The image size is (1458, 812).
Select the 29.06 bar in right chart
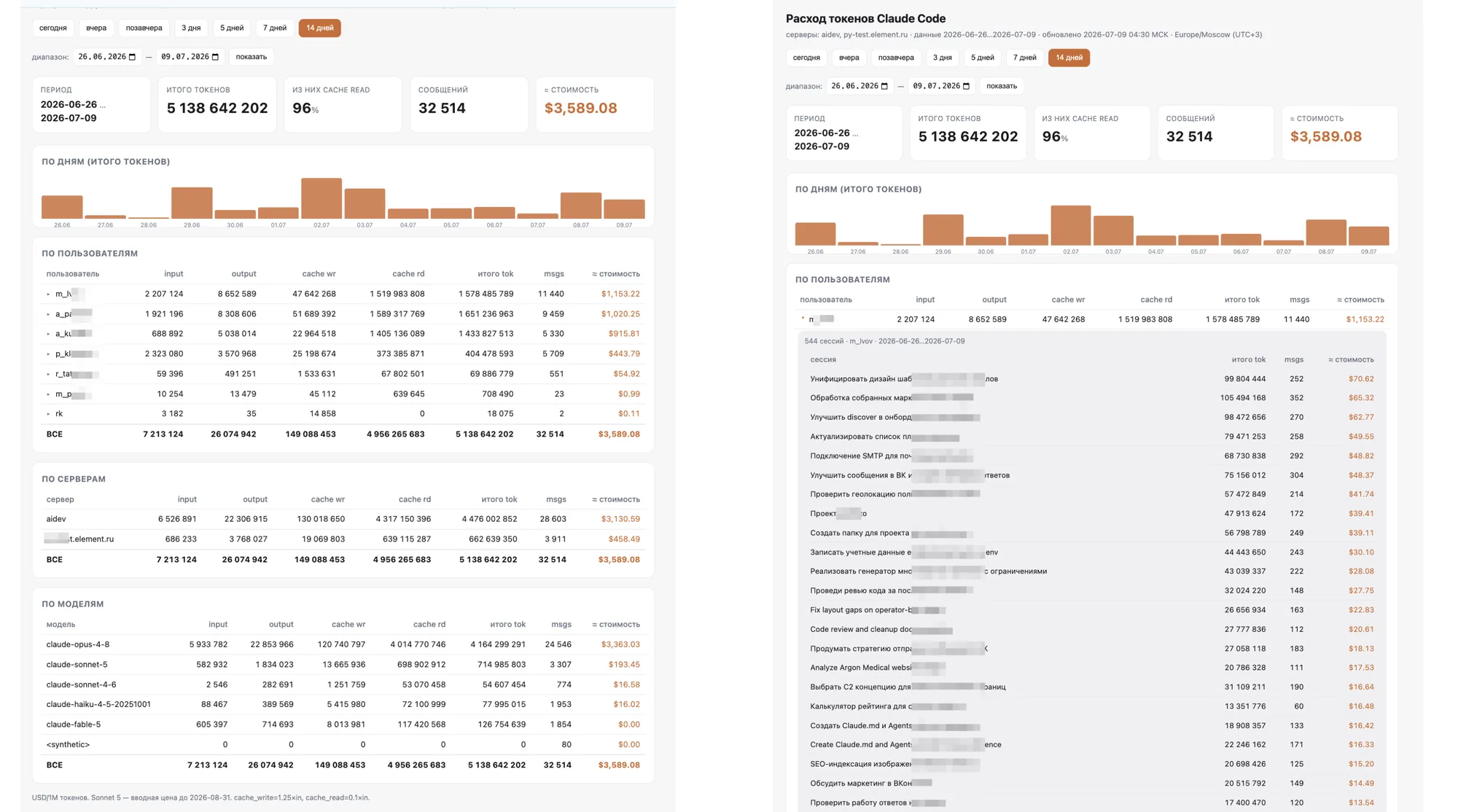[943, 230]
